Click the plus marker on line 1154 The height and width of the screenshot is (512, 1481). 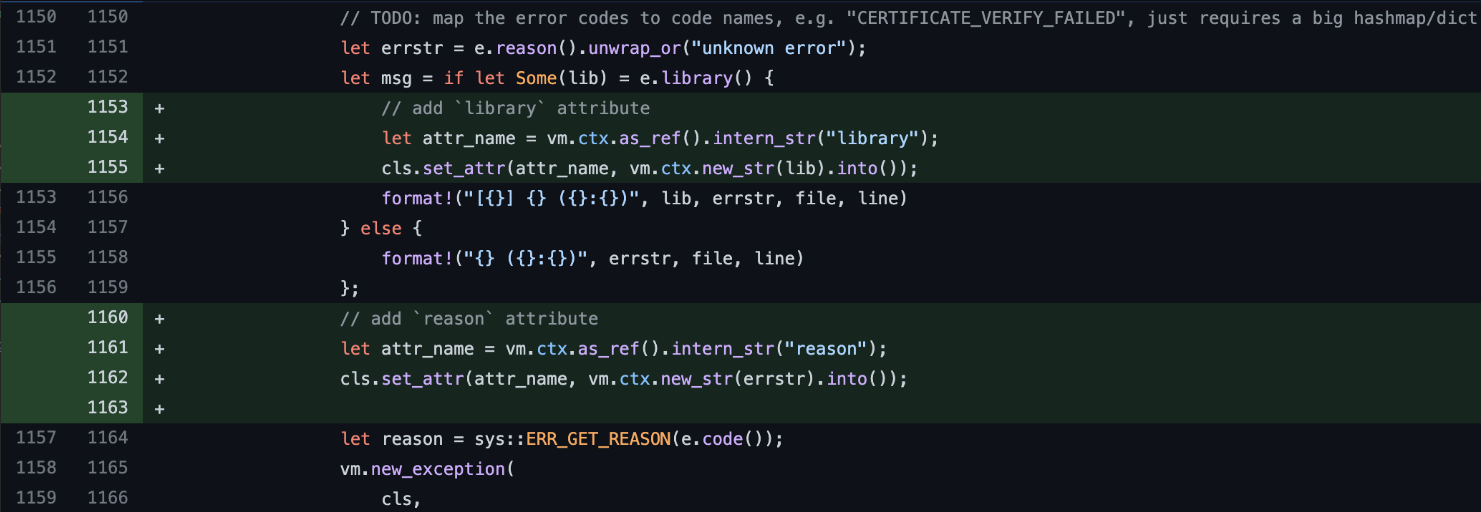[x=159, y=138]
